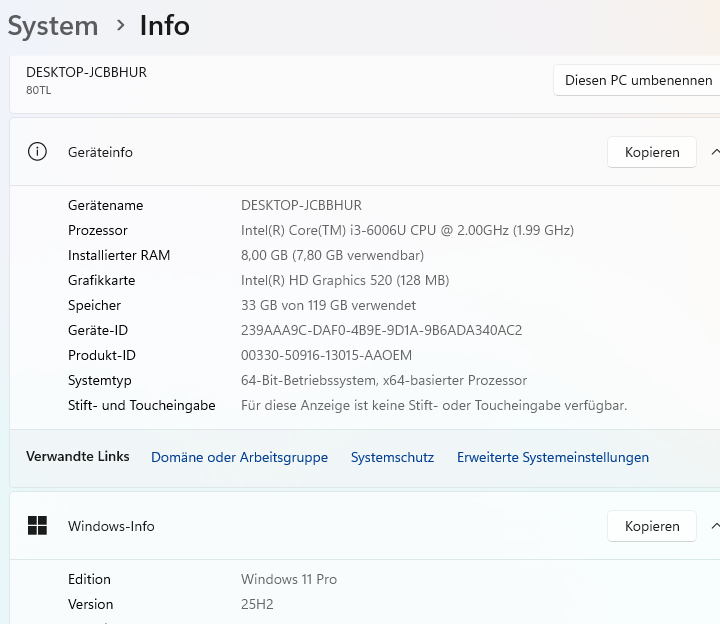Click the Edition label
Screen dimensions: 720x624
[89, 579]
